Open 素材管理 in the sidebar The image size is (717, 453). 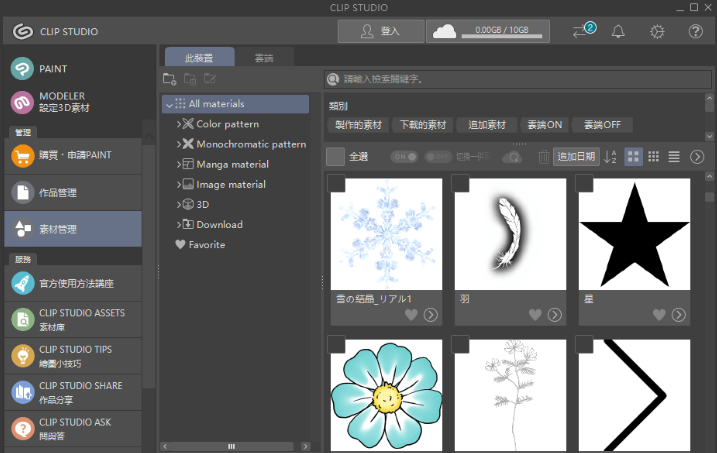(72, 229)
